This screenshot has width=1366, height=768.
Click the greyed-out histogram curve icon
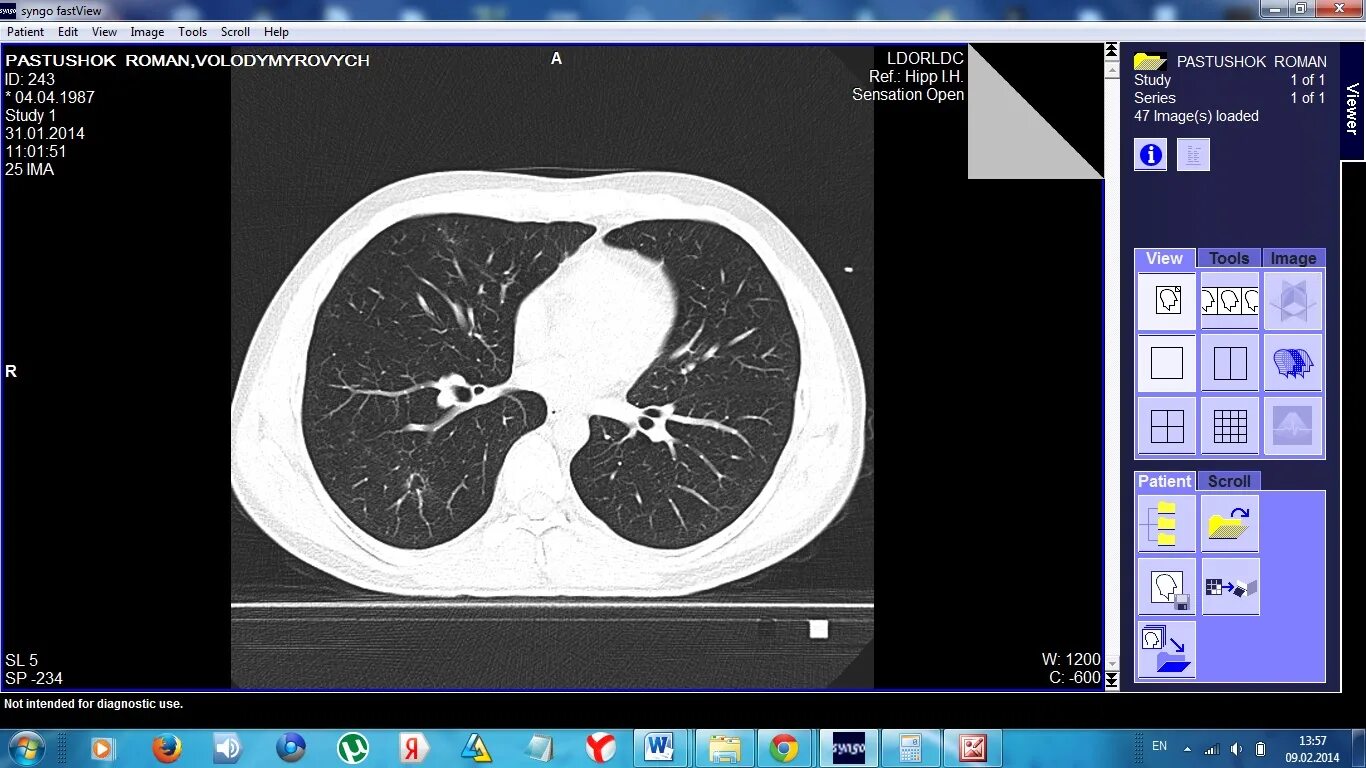pyautogui.click(x=1293, y=426)
